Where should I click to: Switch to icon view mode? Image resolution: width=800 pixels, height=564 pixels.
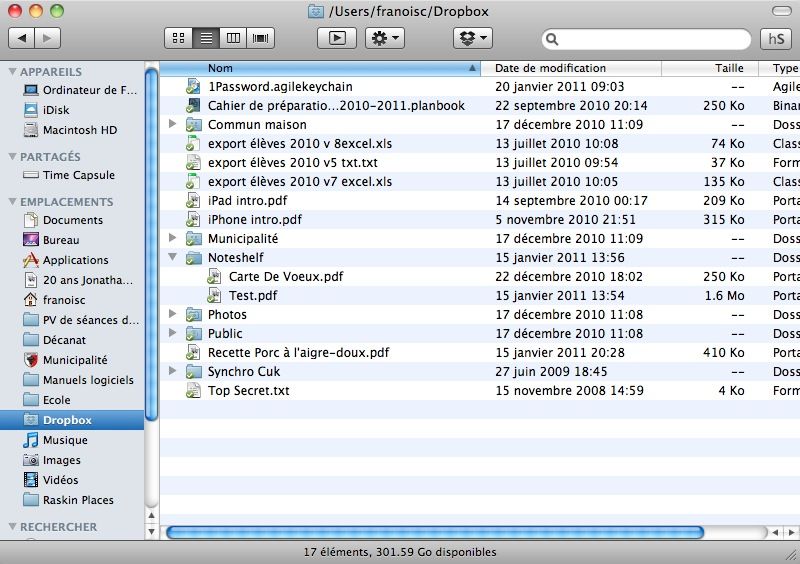point(178,38)
